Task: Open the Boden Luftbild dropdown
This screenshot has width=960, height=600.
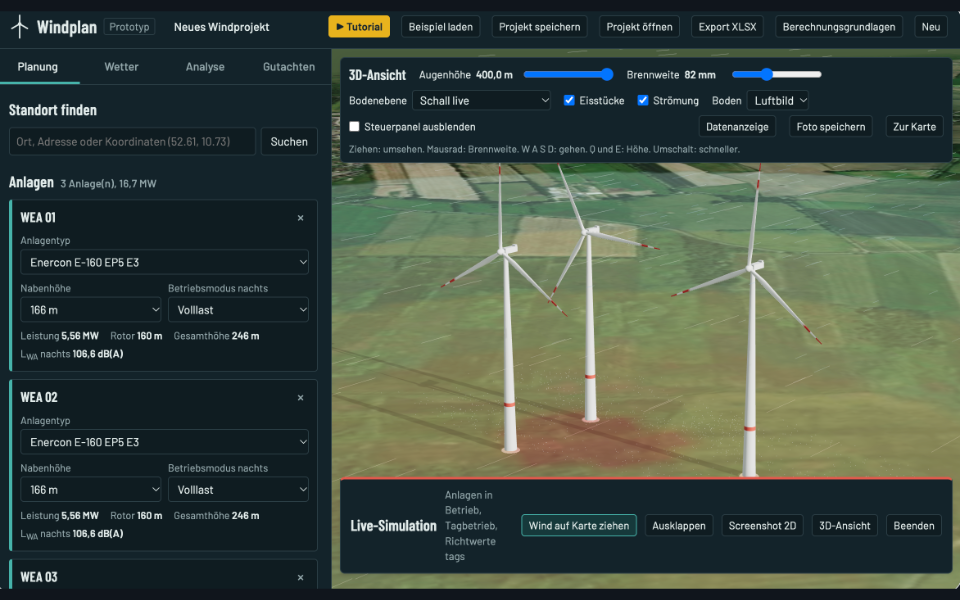Action: tap(778, 100)
